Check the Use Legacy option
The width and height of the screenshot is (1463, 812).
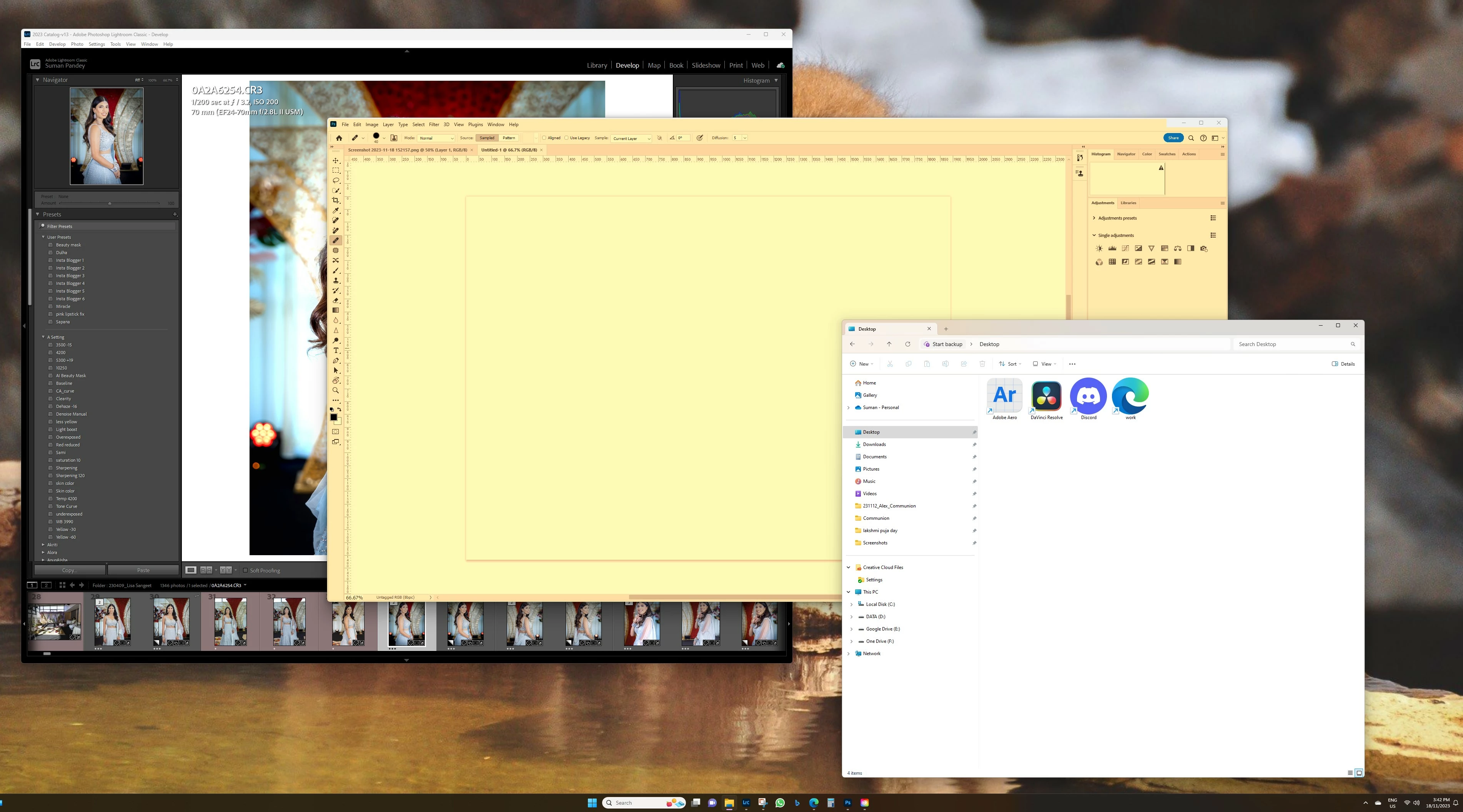point(566,138)
